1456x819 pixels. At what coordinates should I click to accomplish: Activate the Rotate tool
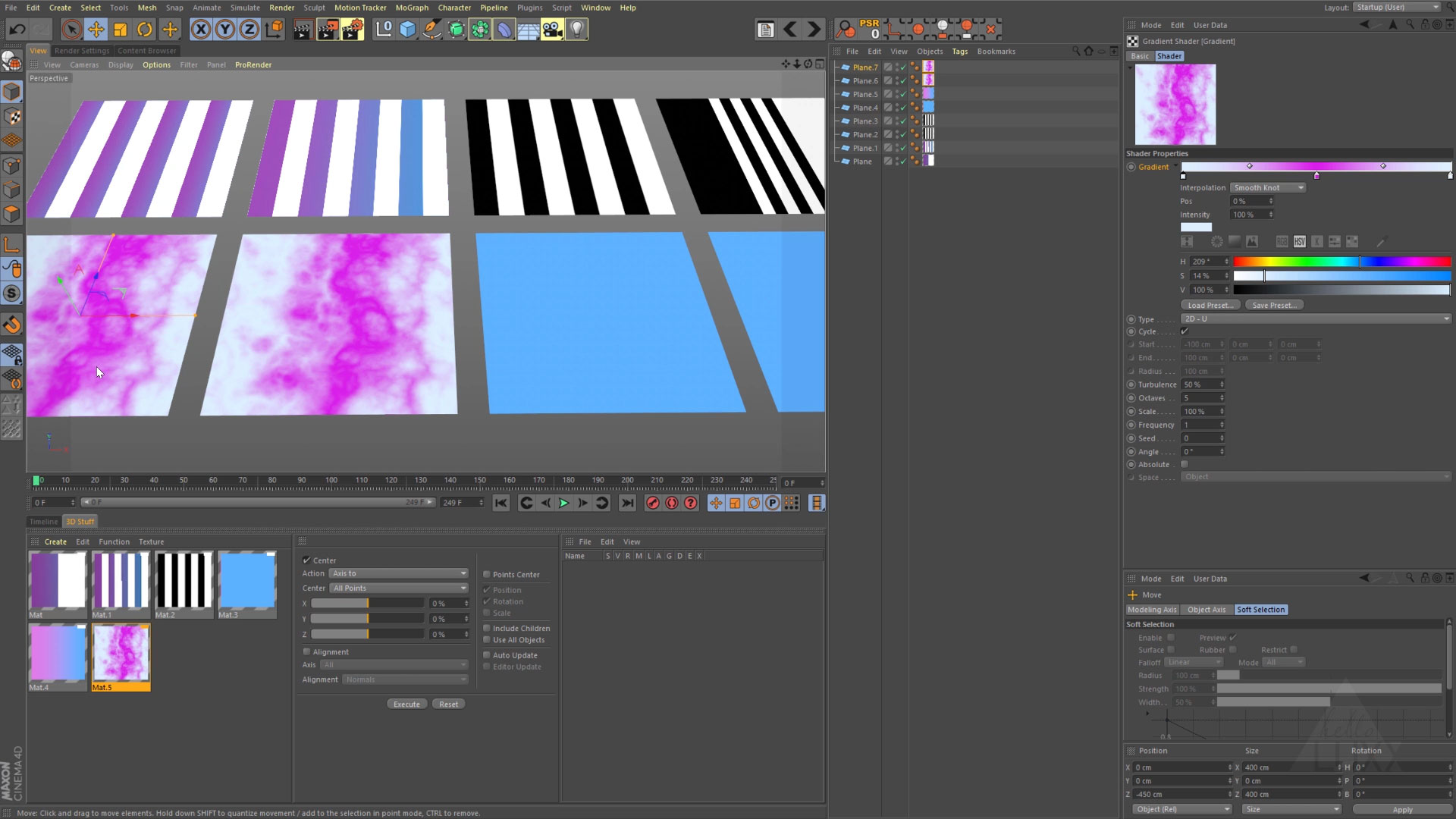[144, 30]
